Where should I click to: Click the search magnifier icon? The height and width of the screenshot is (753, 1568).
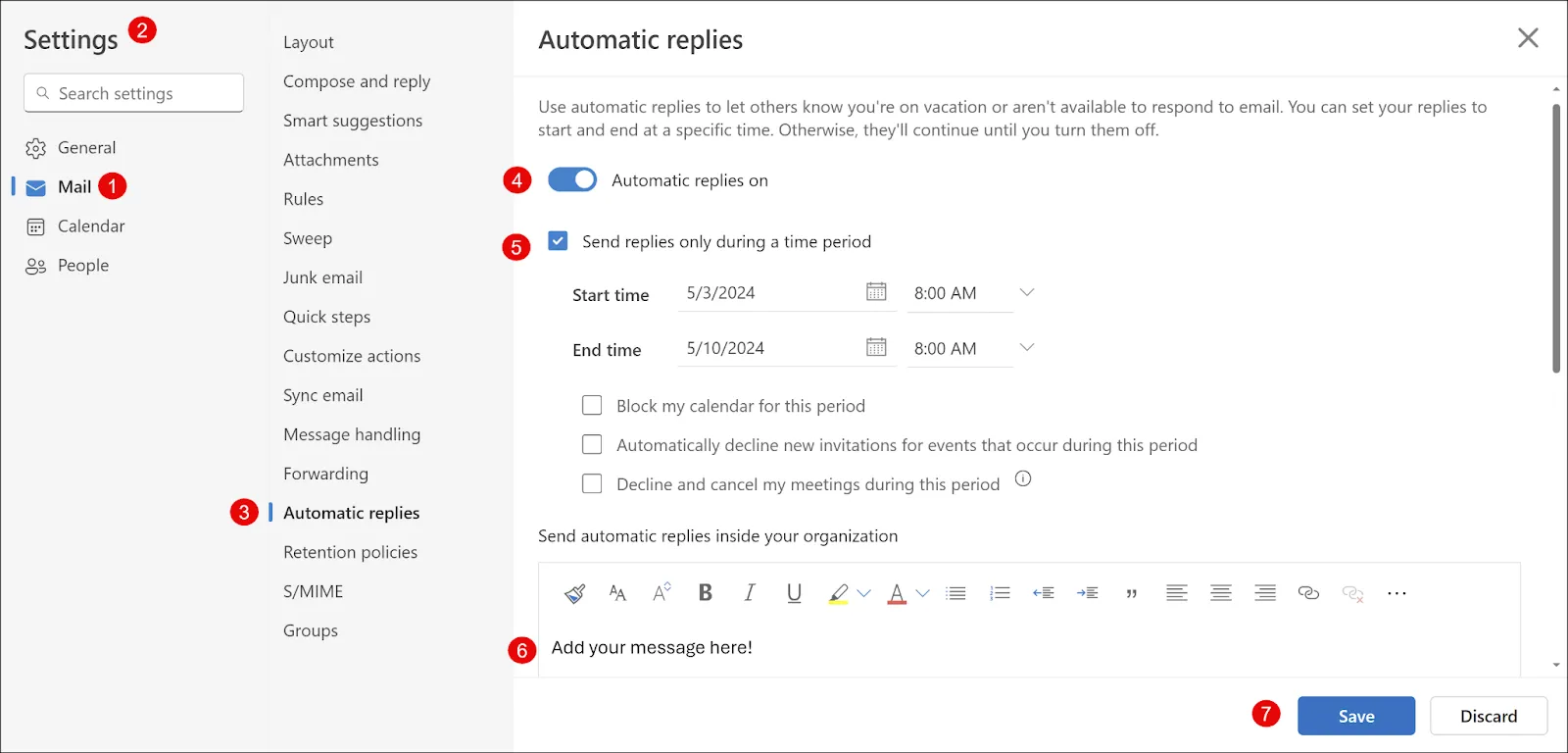42,93
